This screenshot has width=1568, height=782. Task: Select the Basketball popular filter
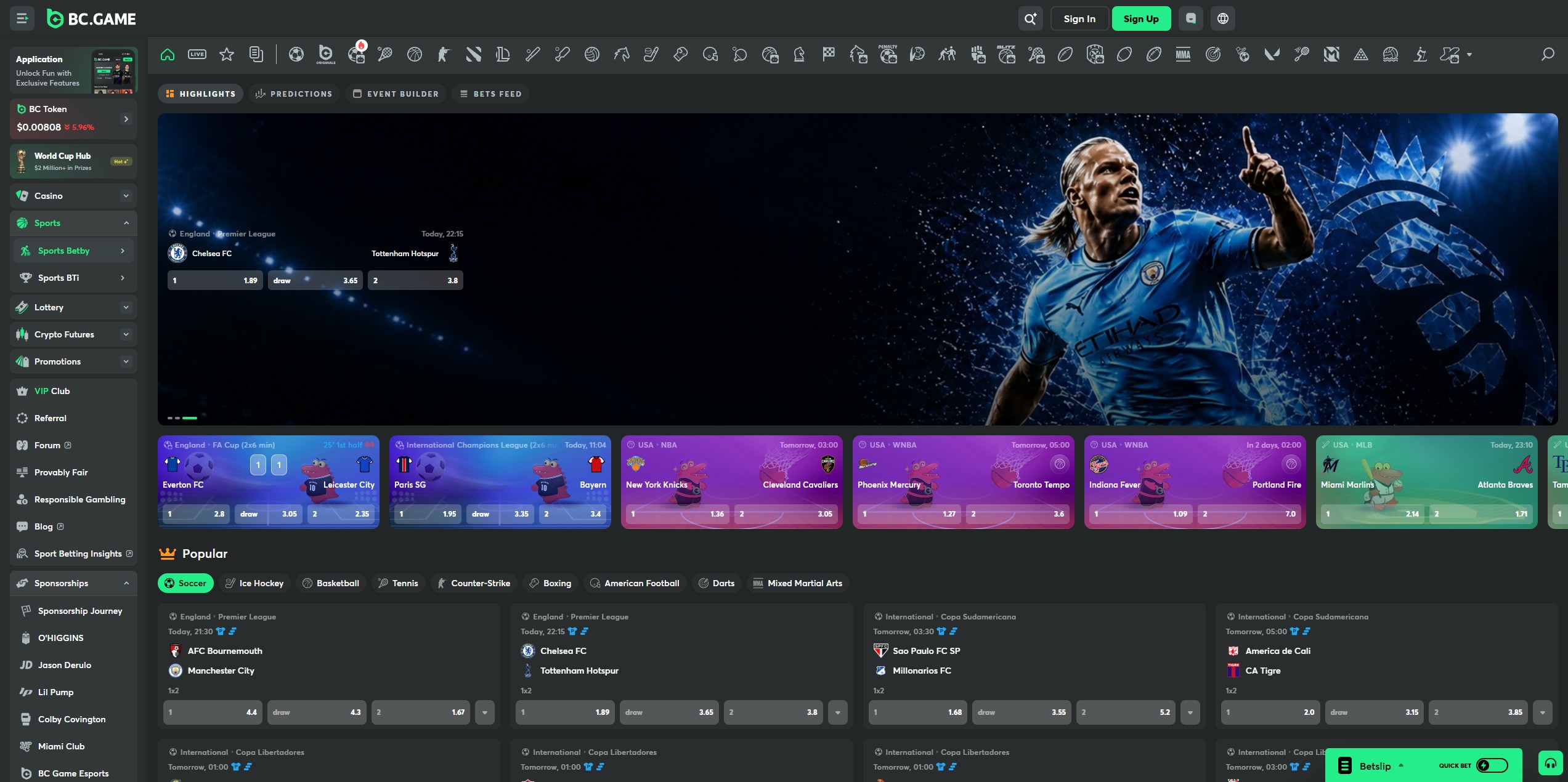tap(331, 583)
